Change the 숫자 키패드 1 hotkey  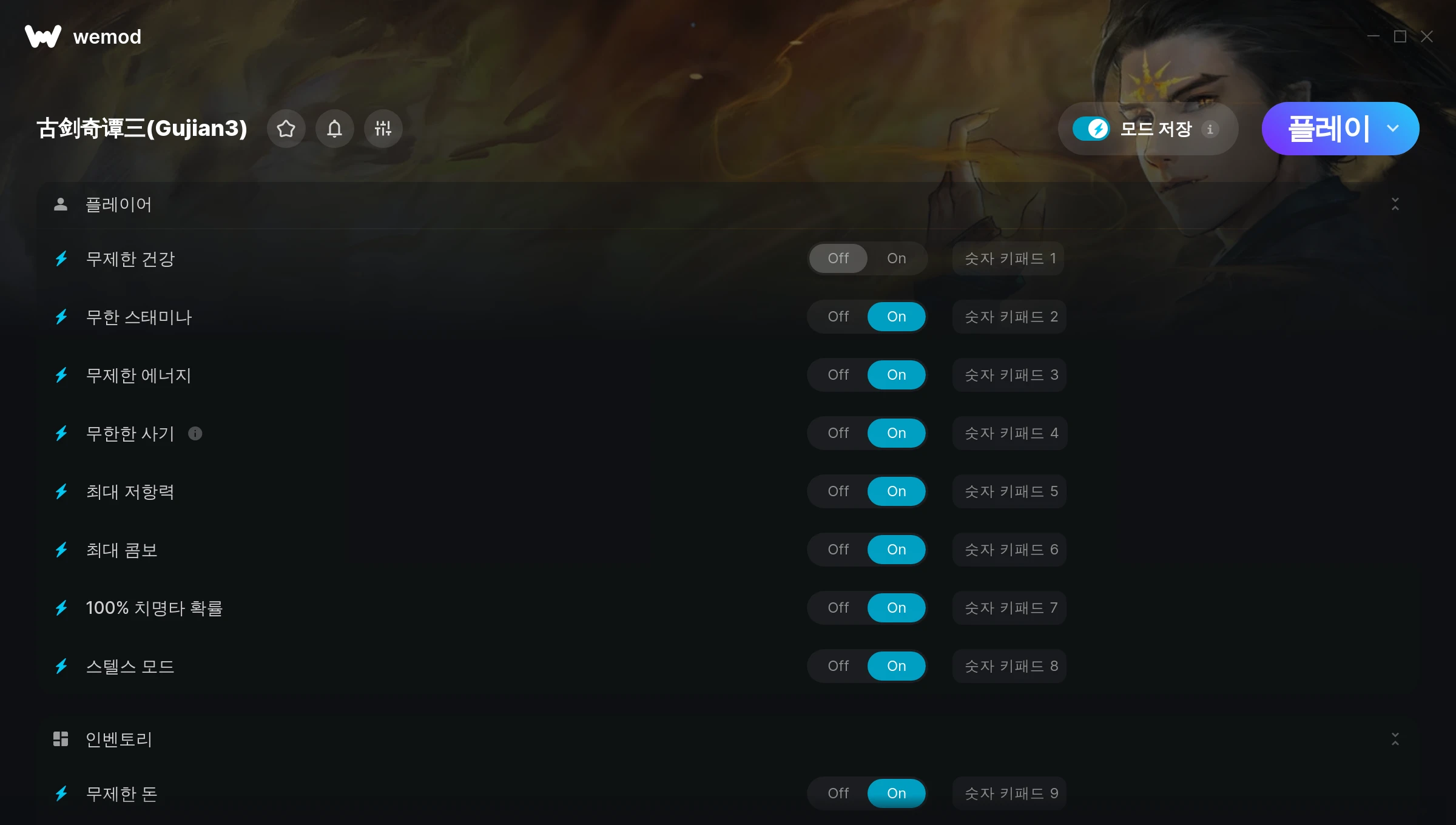pyautogui.click(x=1009, y=258)
